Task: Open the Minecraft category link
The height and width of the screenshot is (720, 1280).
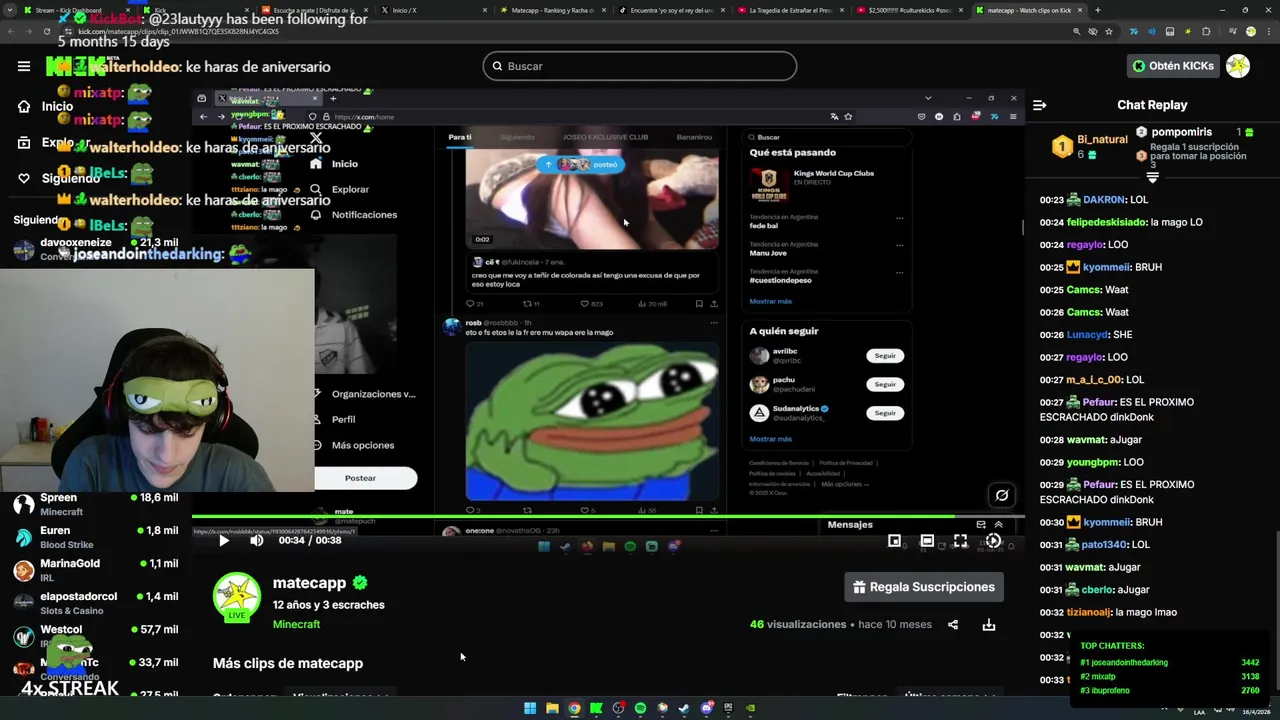Action: [296, 624]
